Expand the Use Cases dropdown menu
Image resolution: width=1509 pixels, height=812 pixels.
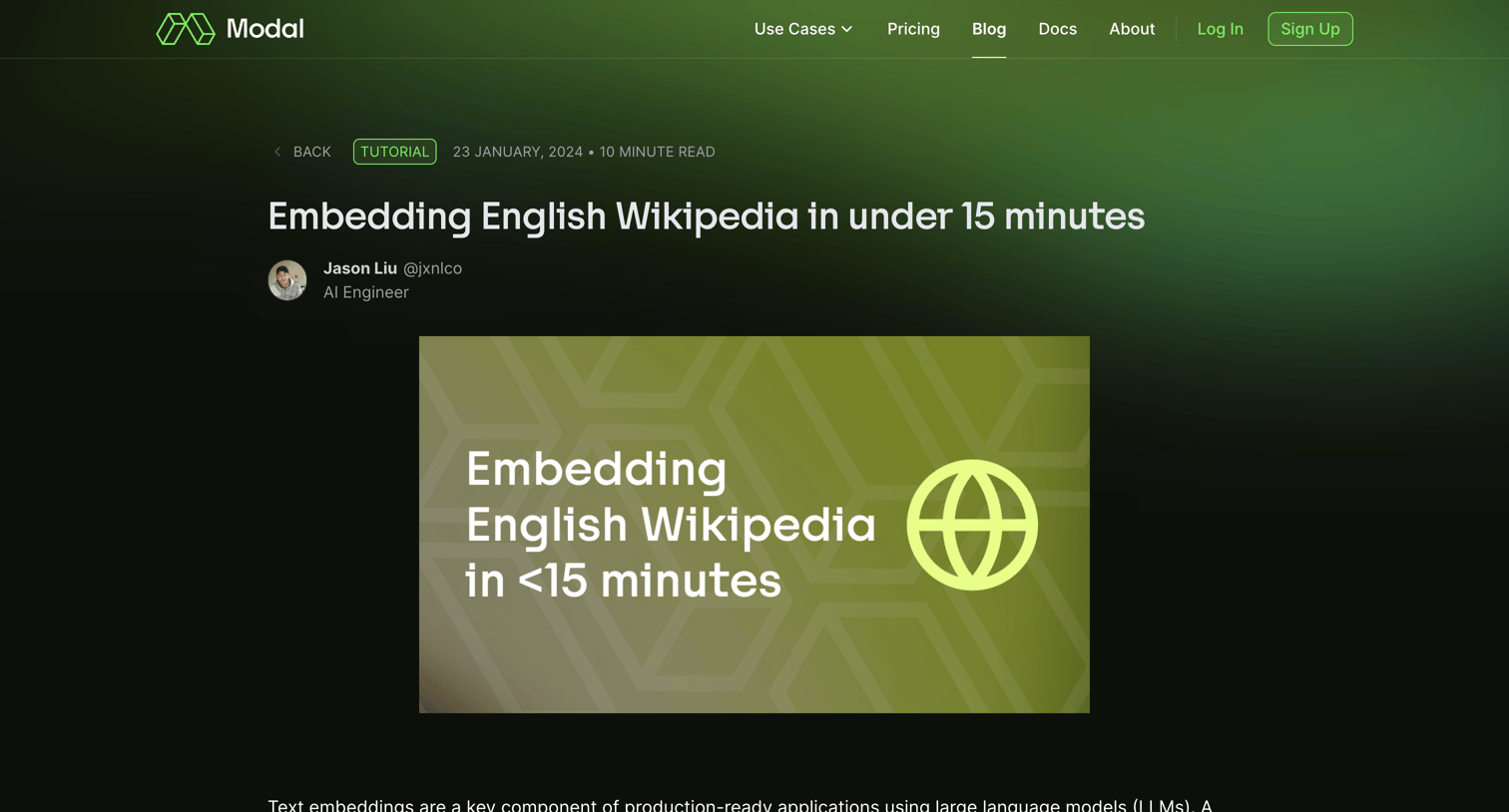pyautogui.click(x=803, y=29)
